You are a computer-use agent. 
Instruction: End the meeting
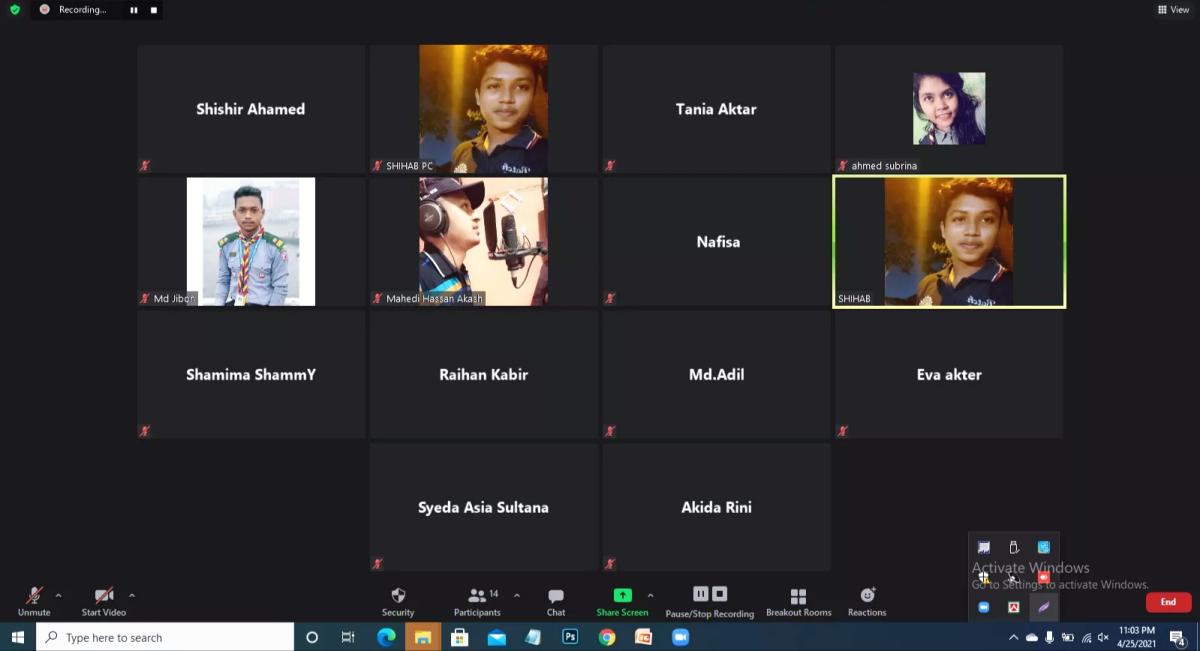click(x=1168, y=602)
